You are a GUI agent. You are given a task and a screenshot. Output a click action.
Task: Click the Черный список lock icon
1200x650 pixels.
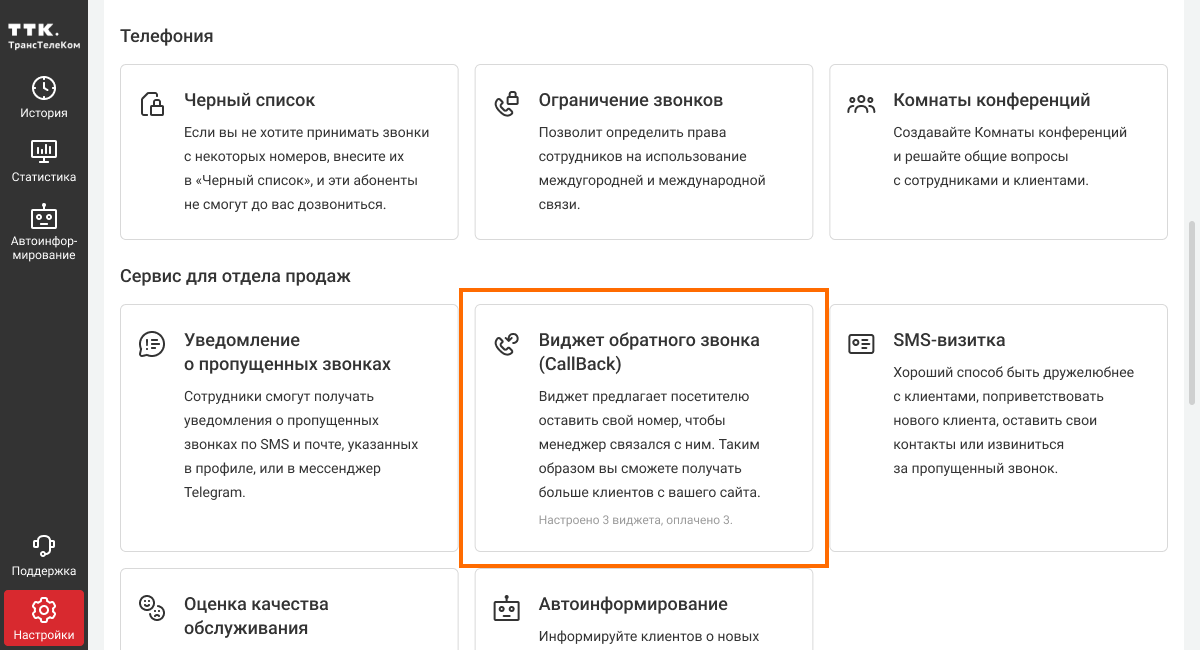click(152, 104)
